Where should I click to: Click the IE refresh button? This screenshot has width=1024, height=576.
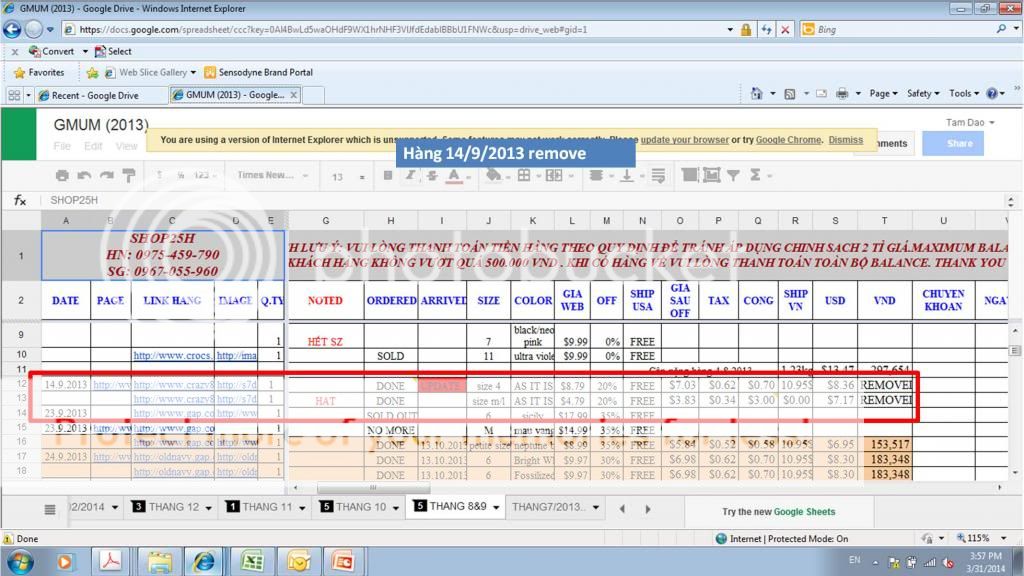[x=765, y=30]
